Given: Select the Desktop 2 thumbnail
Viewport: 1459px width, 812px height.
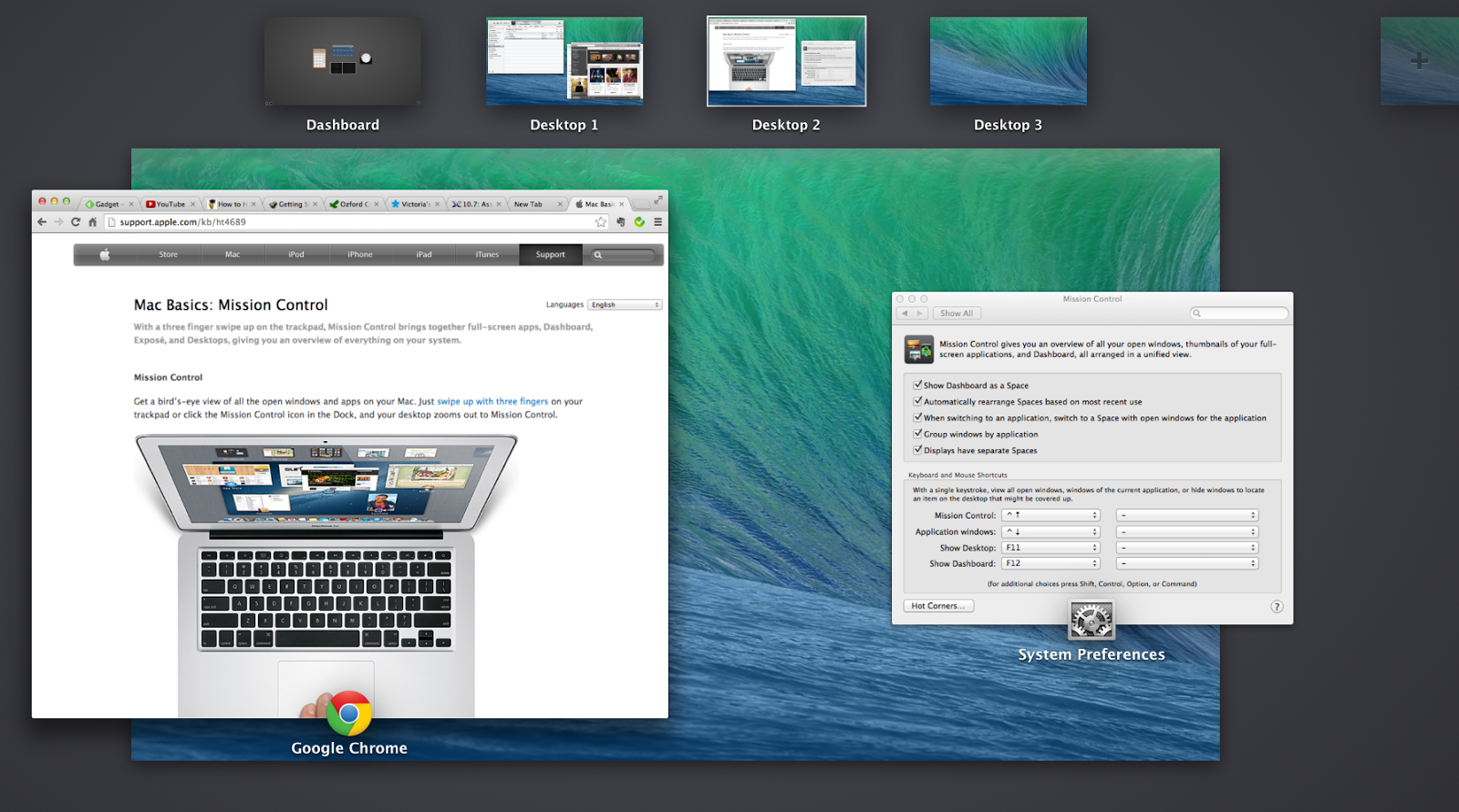Looking at the screenshot, I should [786, 61].
